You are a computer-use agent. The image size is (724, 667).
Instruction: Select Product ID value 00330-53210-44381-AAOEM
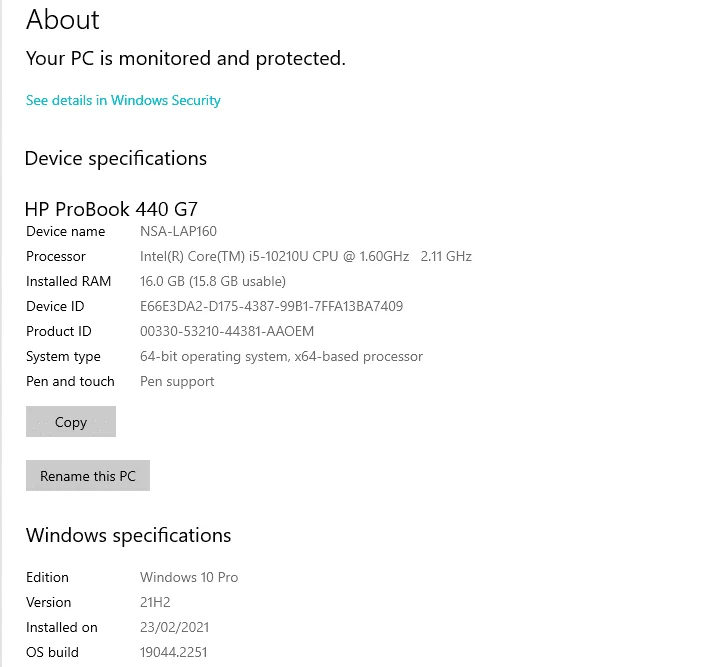coord(227,331)
